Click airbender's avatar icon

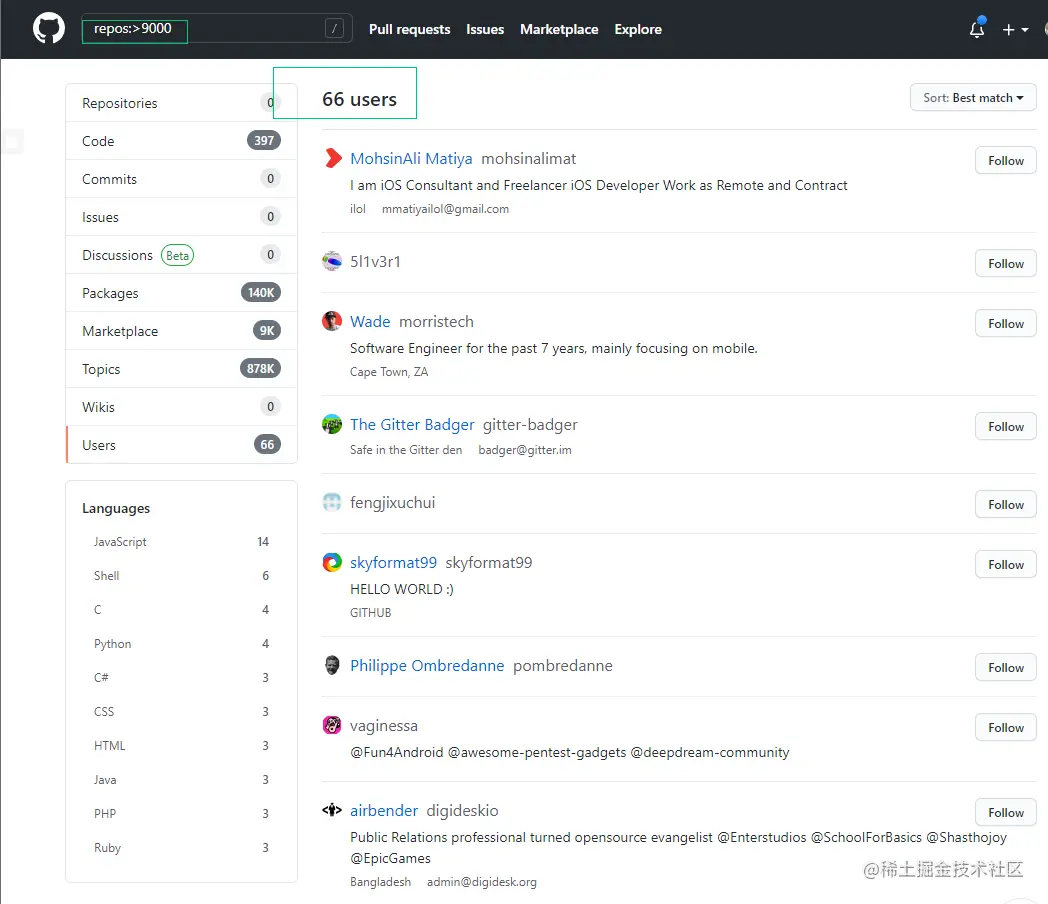click(x=332, y=810)
